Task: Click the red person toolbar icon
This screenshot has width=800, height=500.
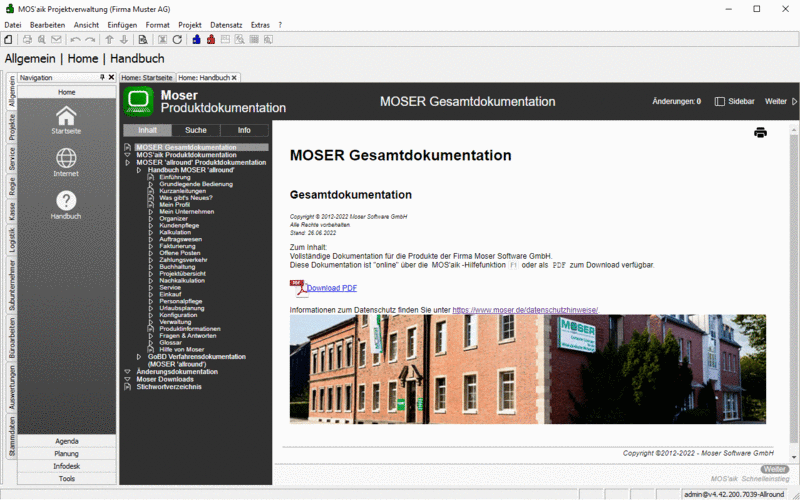Action: 211,39
